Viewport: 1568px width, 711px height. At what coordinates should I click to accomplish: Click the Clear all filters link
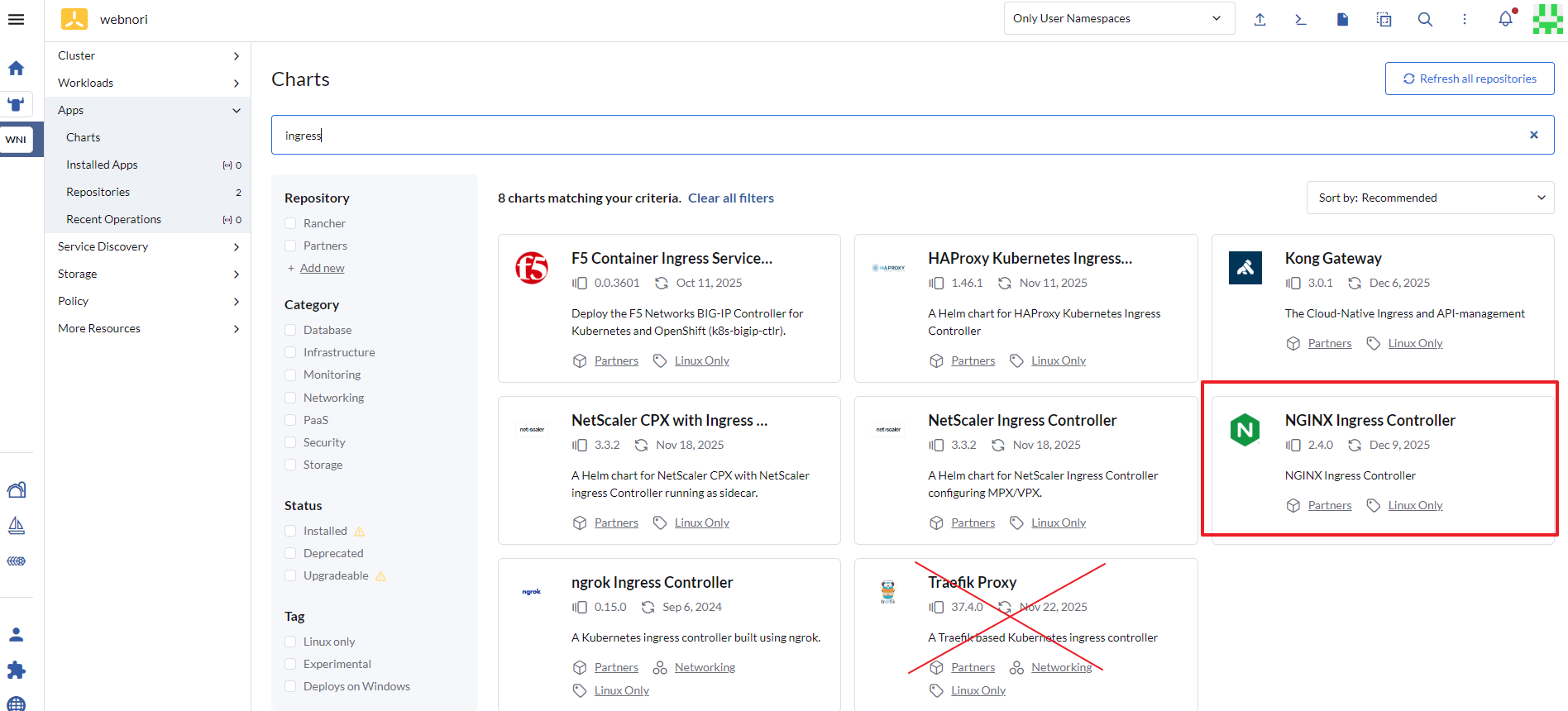pyautogui.click(x=730, y=198)
